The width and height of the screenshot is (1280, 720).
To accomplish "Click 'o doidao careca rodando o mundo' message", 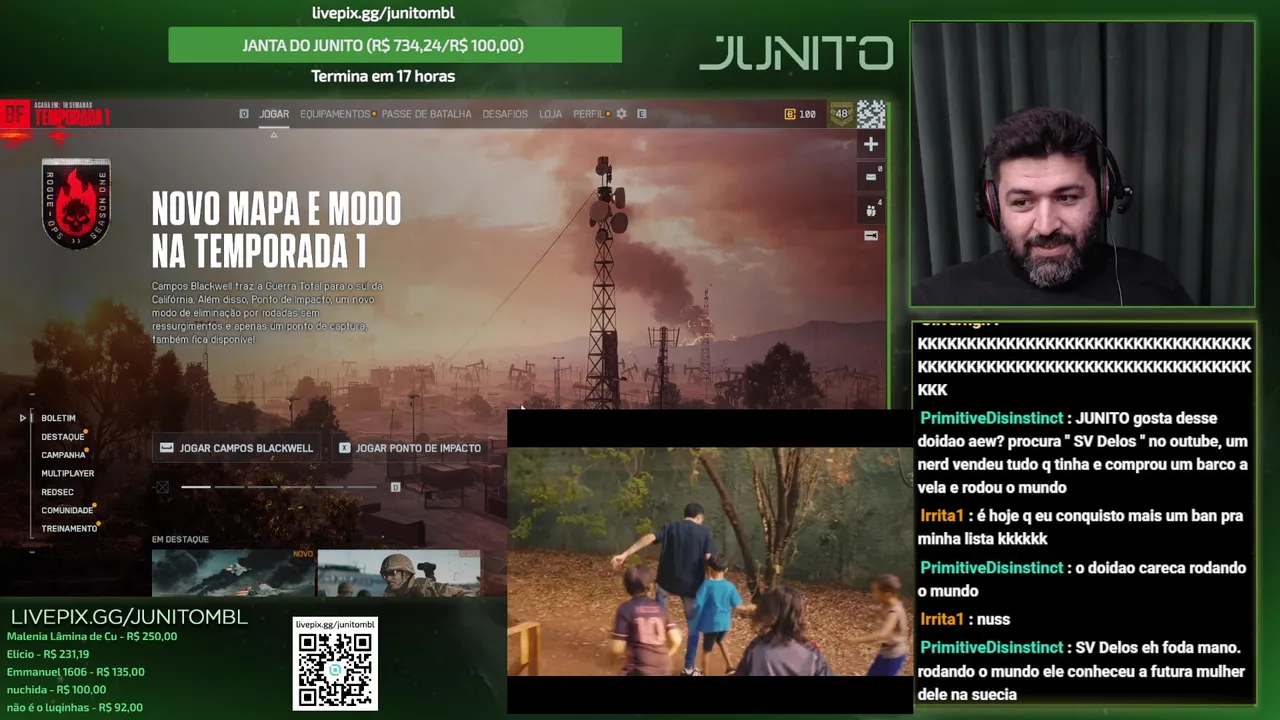I will pos(1084,579).
